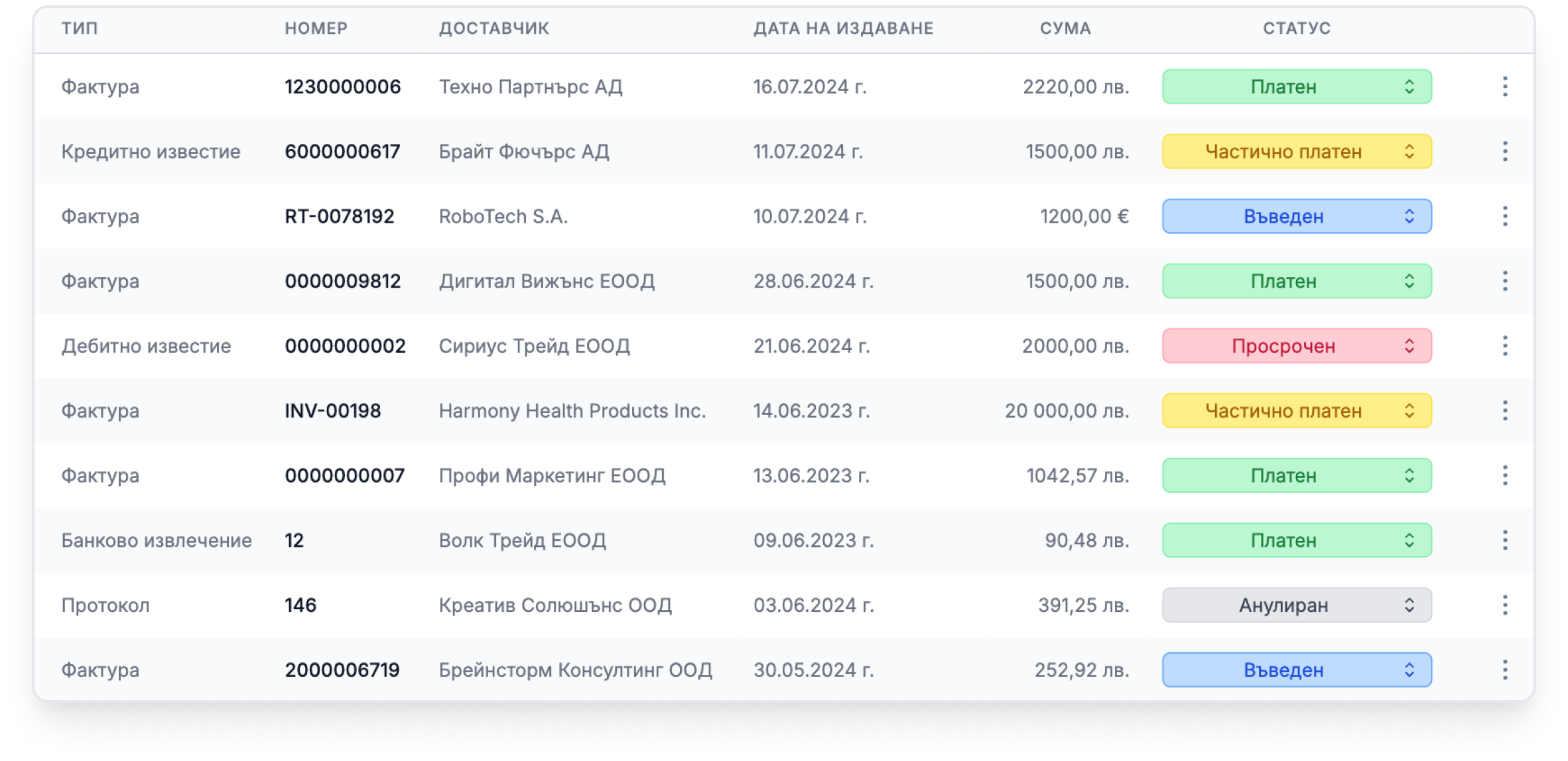The width and height of the screenshot is (1568, 761).
Task: Open more options menu for INV-00198 row
Action: (x=1504, y=411)
